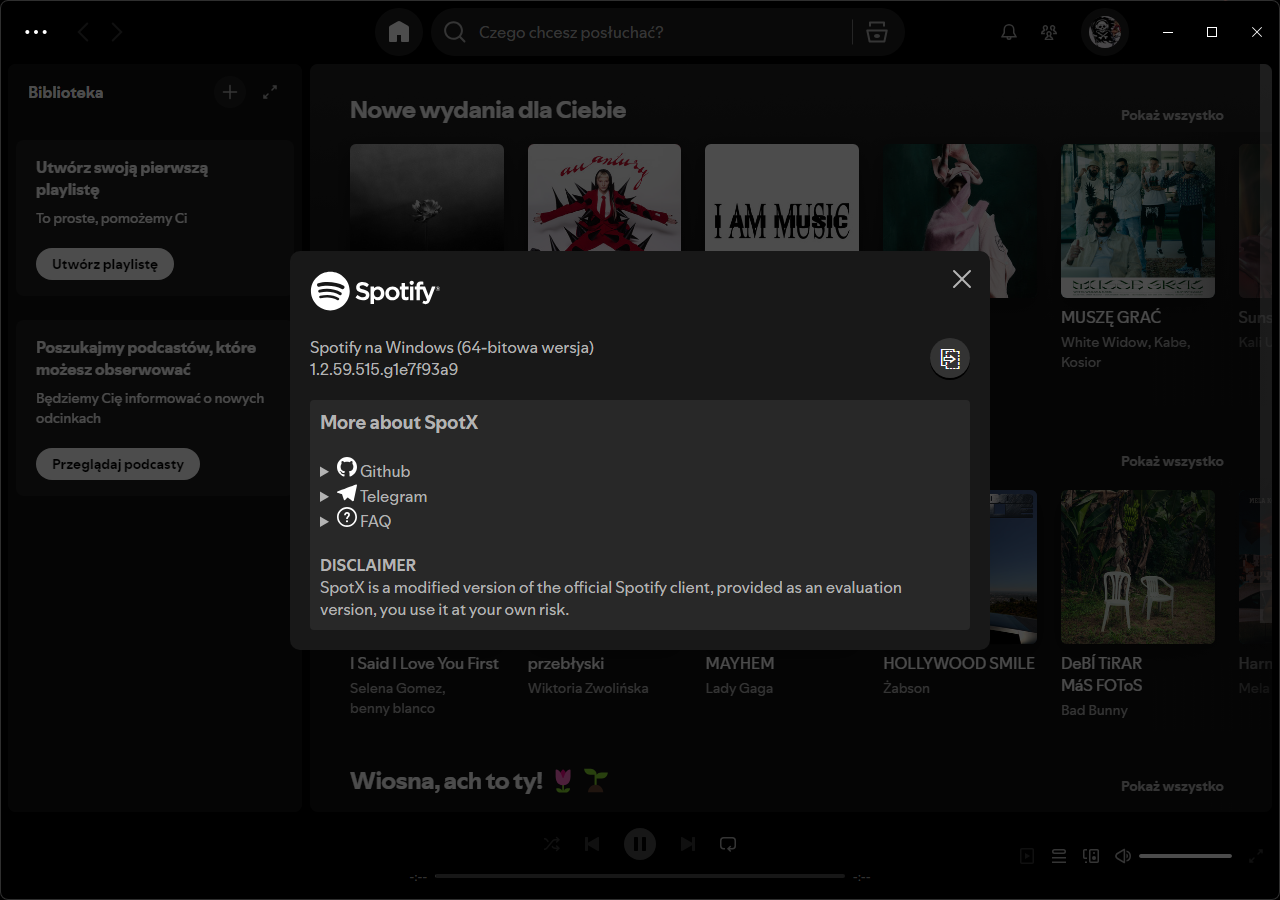Open artist Bad Bunny
Screen dimensions: 1280x900
(1094, 710)
